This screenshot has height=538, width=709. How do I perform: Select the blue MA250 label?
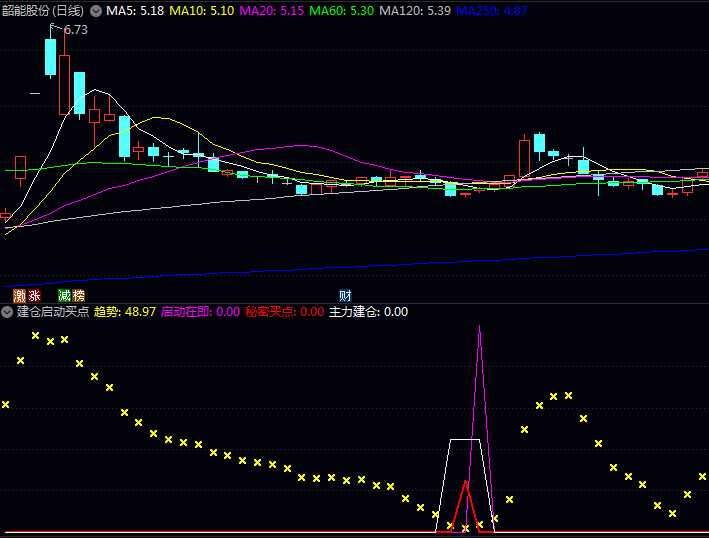pos(492,11)
